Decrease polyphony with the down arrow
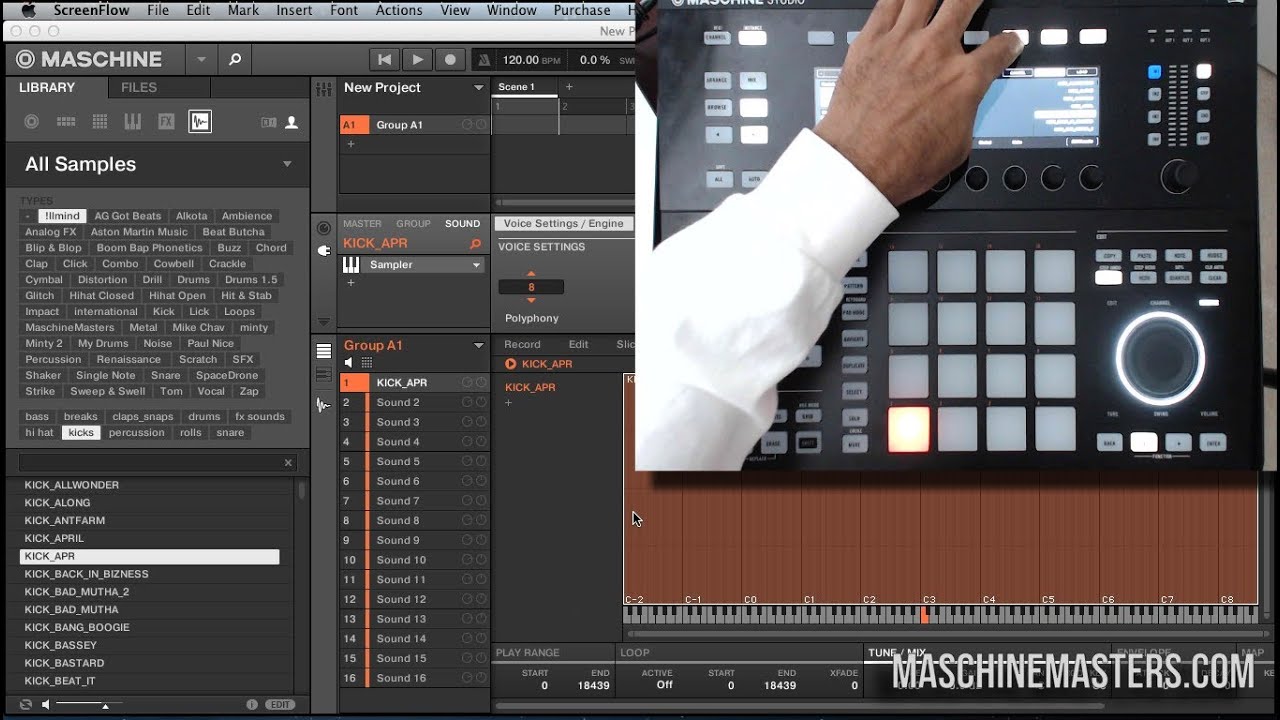 531,300
